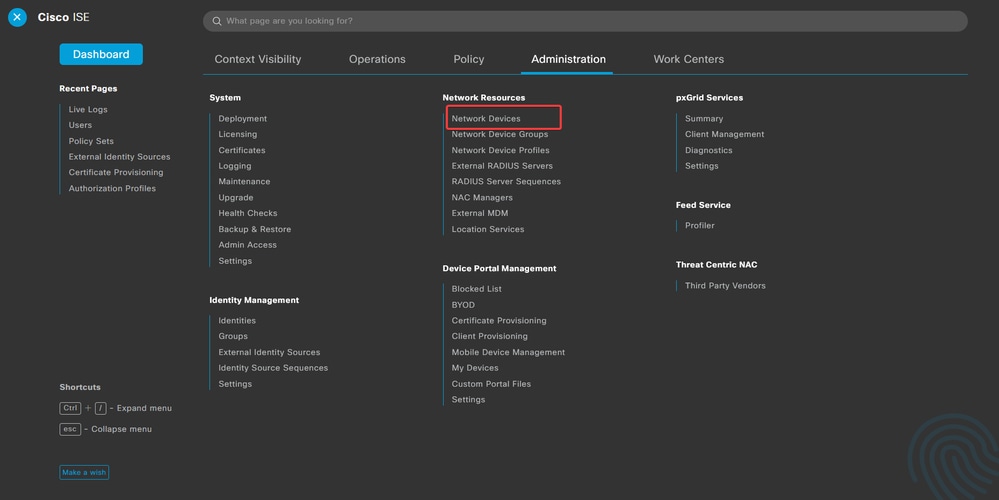
Task: Open External Identity Sources under Identity Management
Action: (269, 352)
